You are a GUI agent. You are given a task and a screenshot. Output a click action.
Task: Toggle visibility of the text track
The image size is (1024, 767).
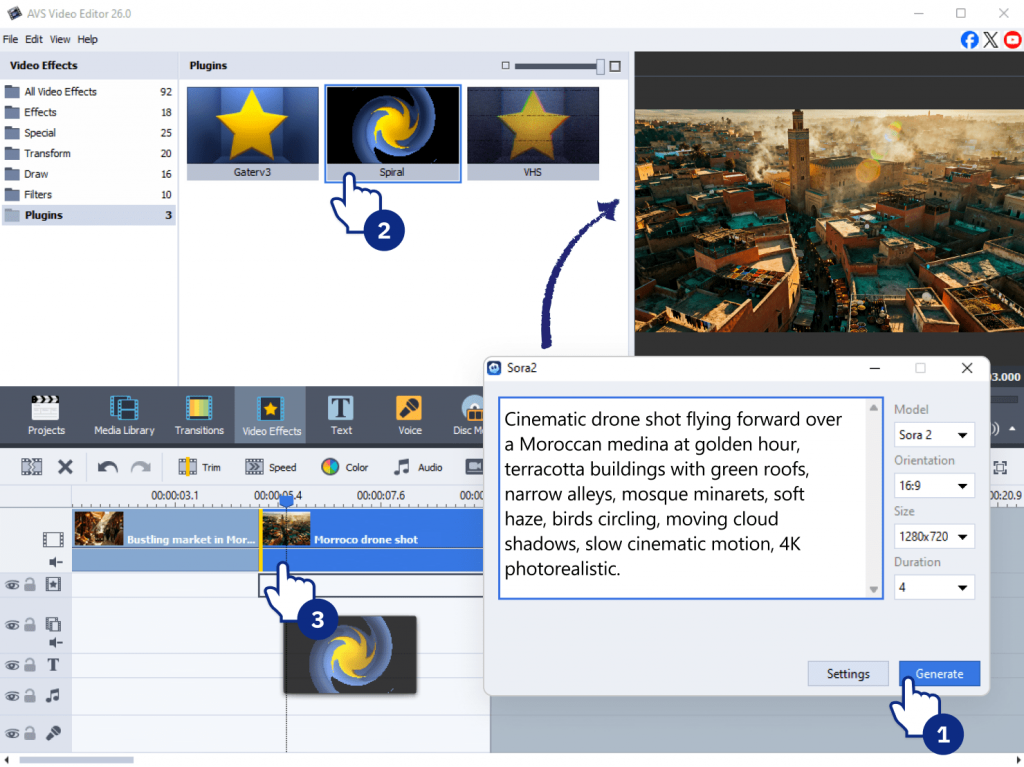click(12, 666)
